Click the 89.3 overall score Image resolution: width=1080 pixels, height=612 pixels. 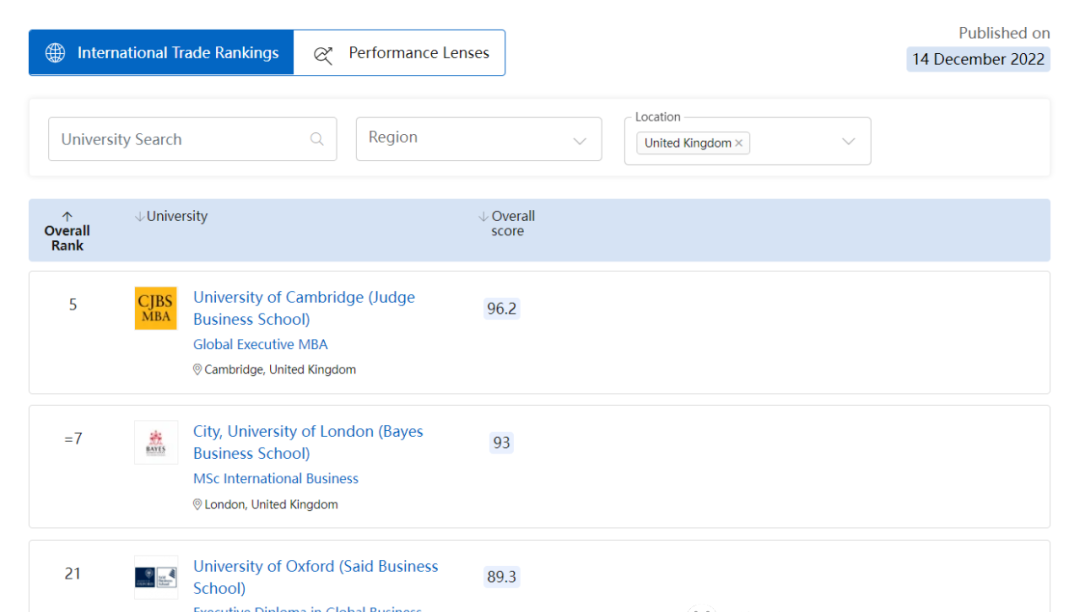click(x=501, y=577)
